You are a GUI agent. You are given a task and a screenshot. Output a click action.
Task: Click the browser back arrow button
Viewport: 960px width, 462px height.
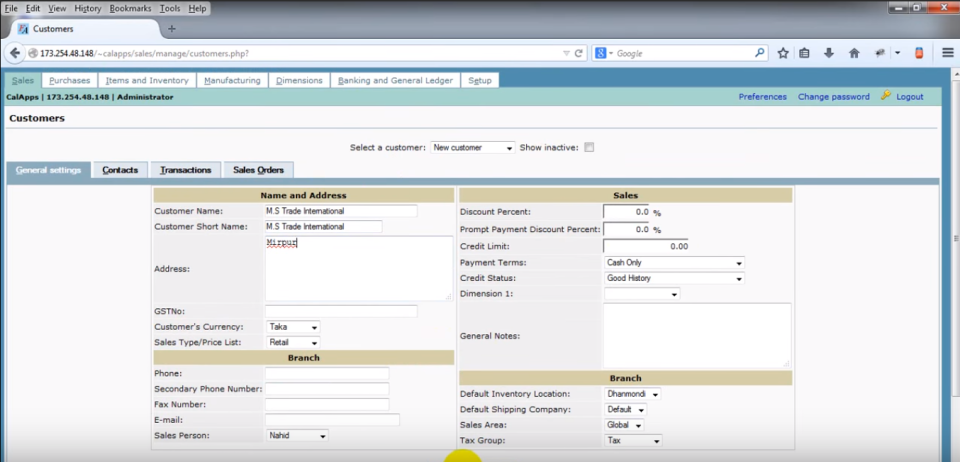[15, 53]
